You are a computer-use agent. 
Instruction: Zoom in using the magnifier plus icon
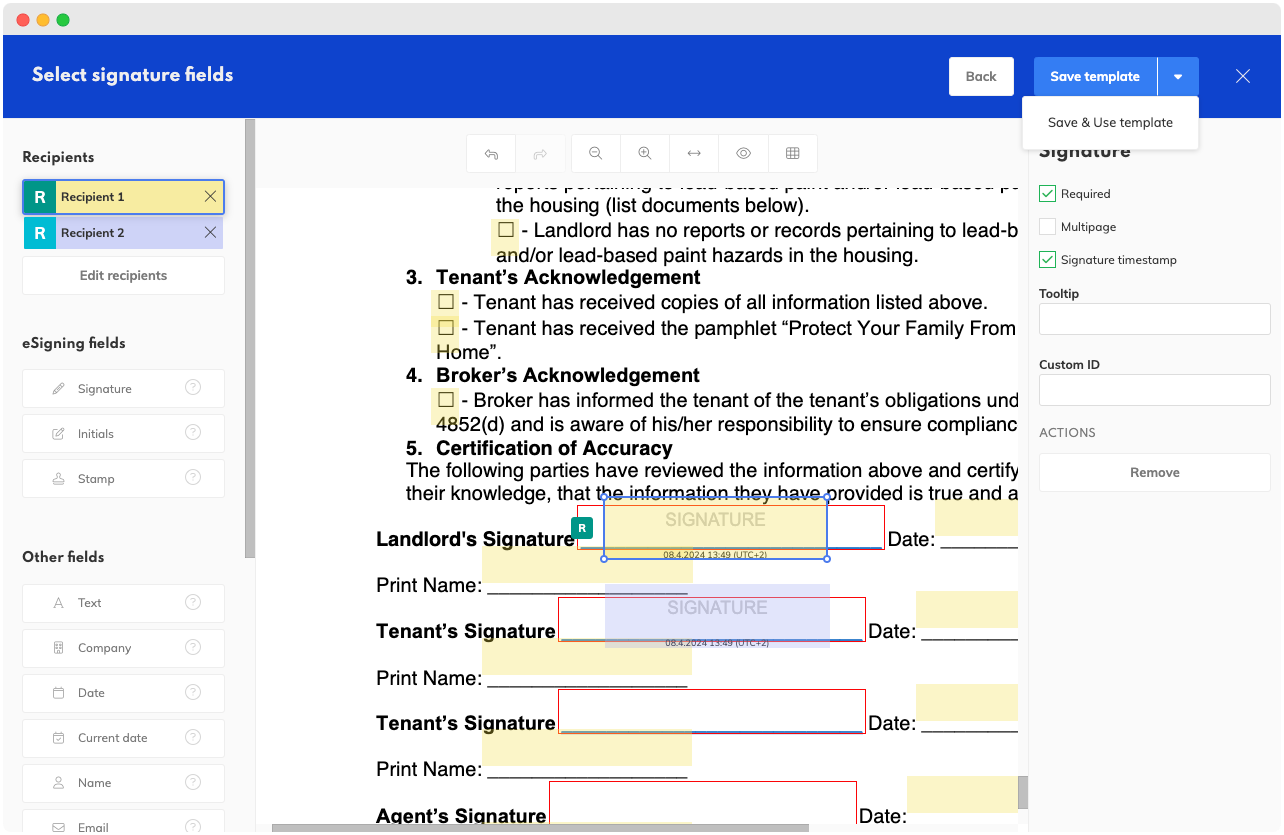pyautogui.click(x=645, y=154)
